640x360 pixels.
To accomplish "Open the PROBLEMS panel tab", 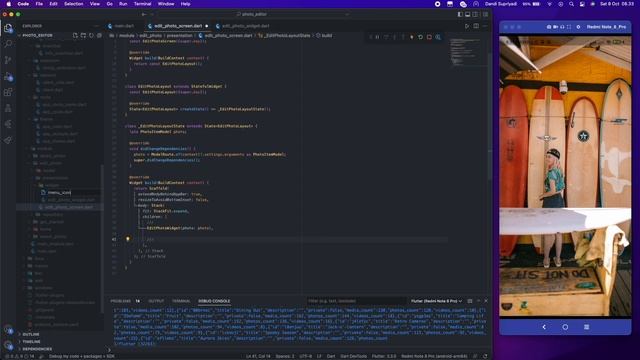I will [121, 301].
